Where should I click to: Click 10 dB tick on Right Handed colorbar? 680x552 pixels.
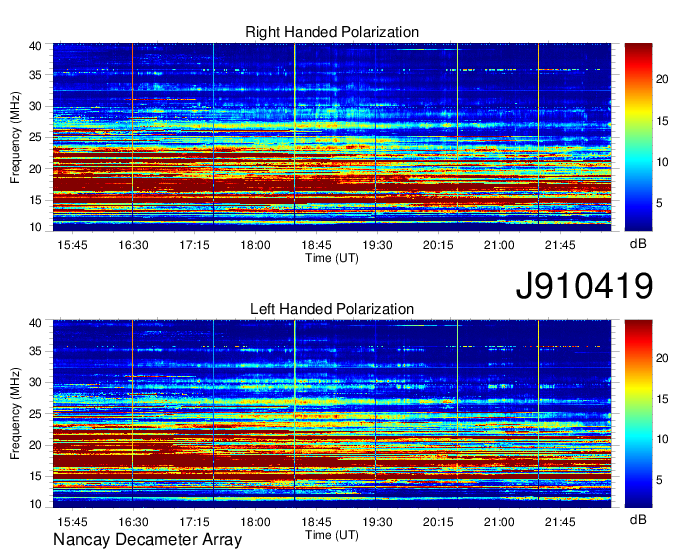point(662,162)
